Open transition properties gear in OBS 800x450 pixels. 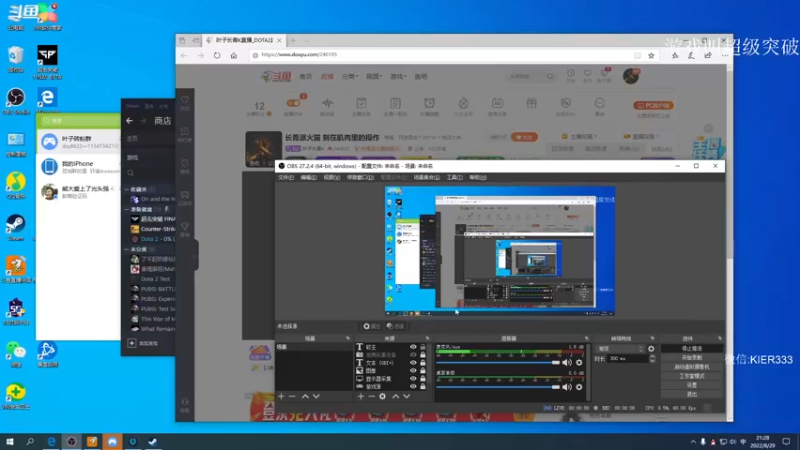[x=651, y=349]
